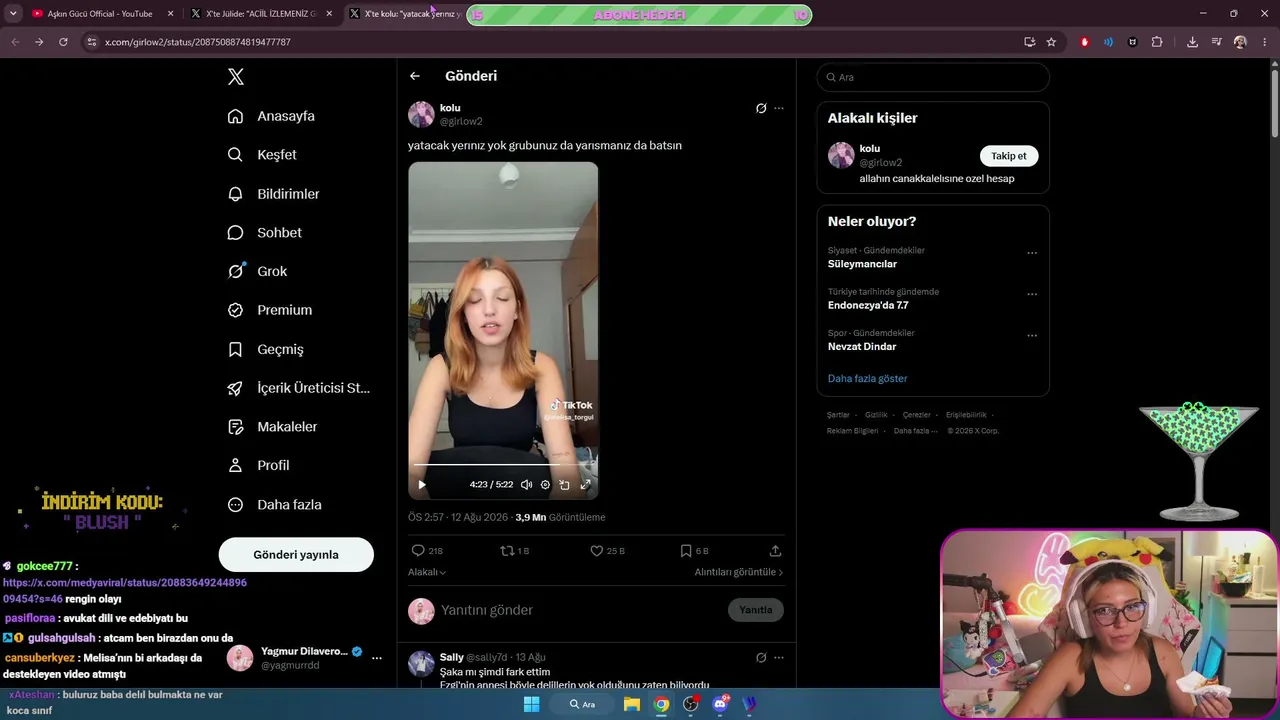This screenshot has width=1280, height=720.
Task: Click the Chrome forward arrow
Action: coord(39,42)
